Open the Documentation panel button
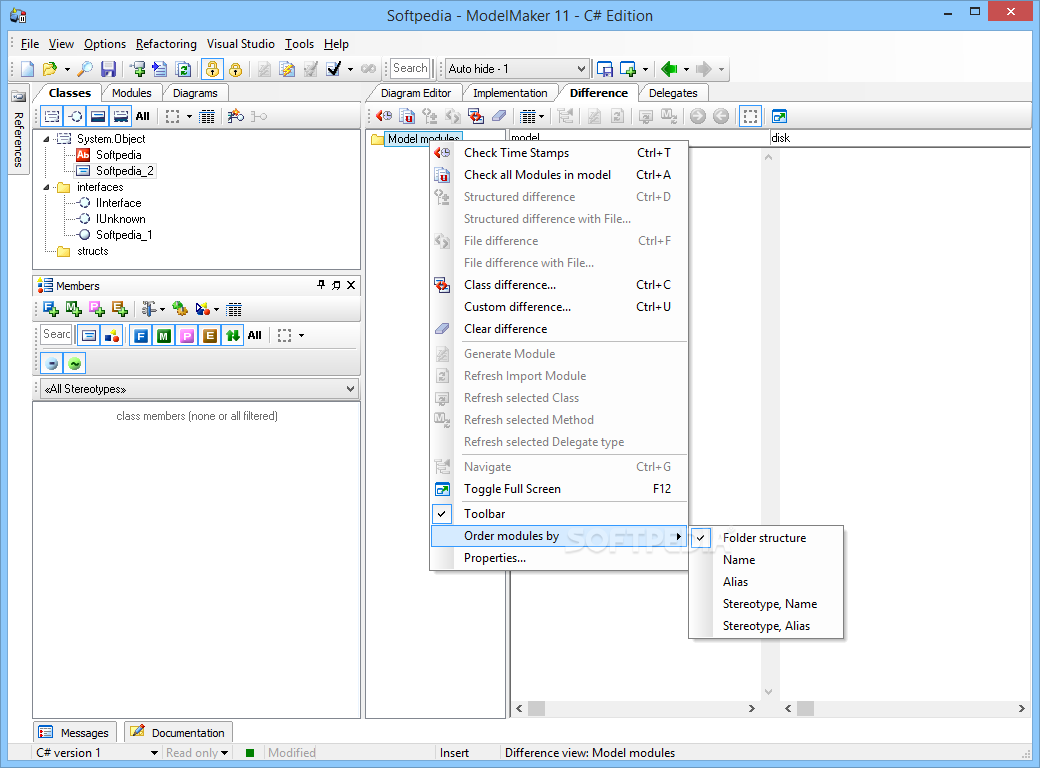 [x=178, y=733]
